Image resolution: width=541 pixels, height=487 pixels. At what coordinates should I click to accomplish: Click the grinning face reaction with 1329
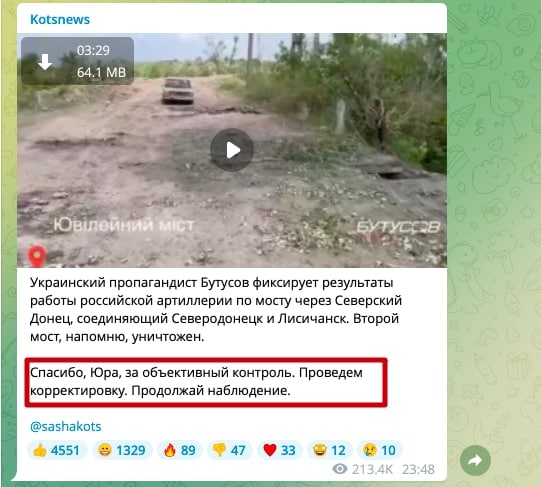click(x=122, y=450)
